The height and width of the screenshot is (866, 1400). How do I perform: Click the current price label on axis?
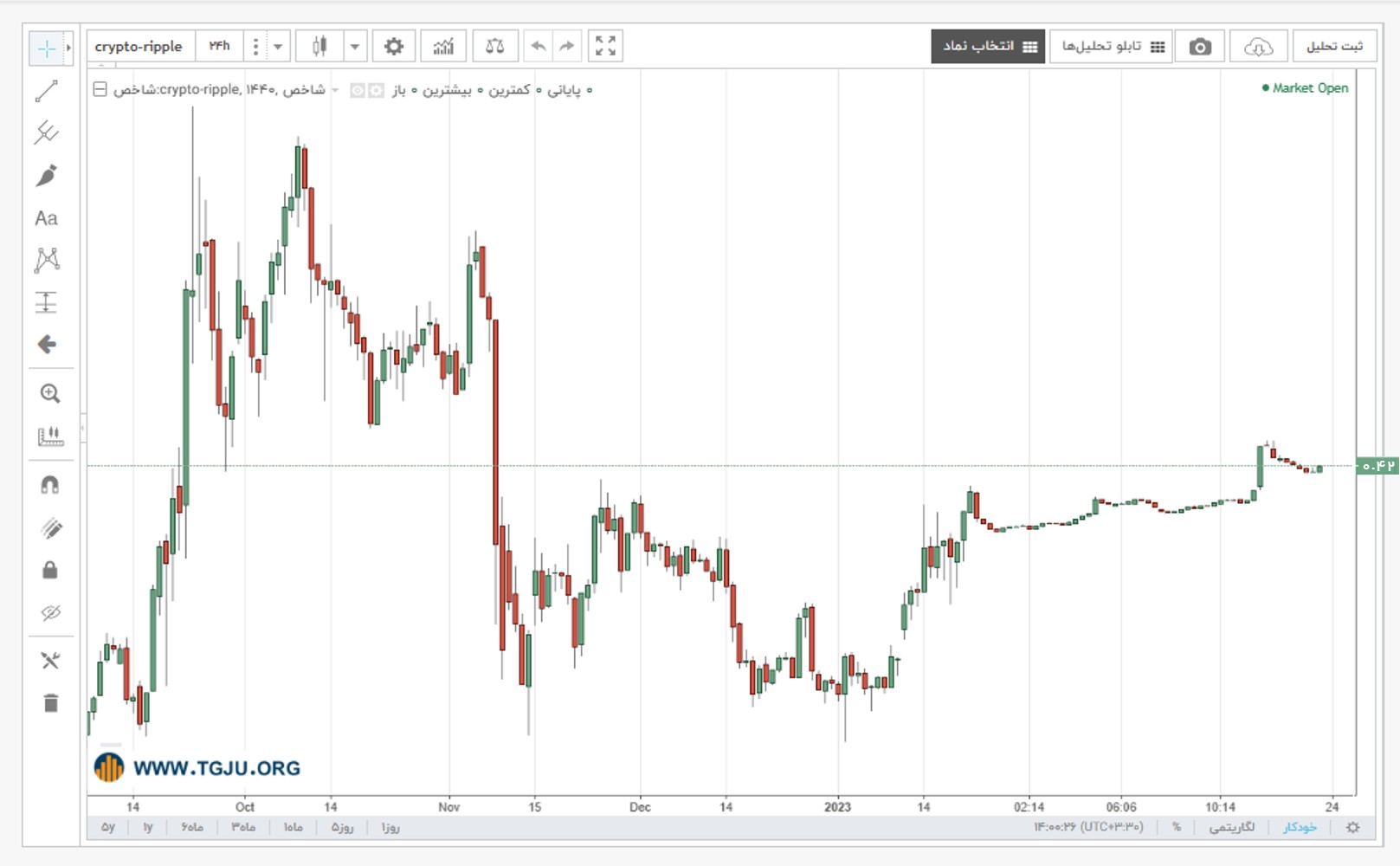point(1377,466)
